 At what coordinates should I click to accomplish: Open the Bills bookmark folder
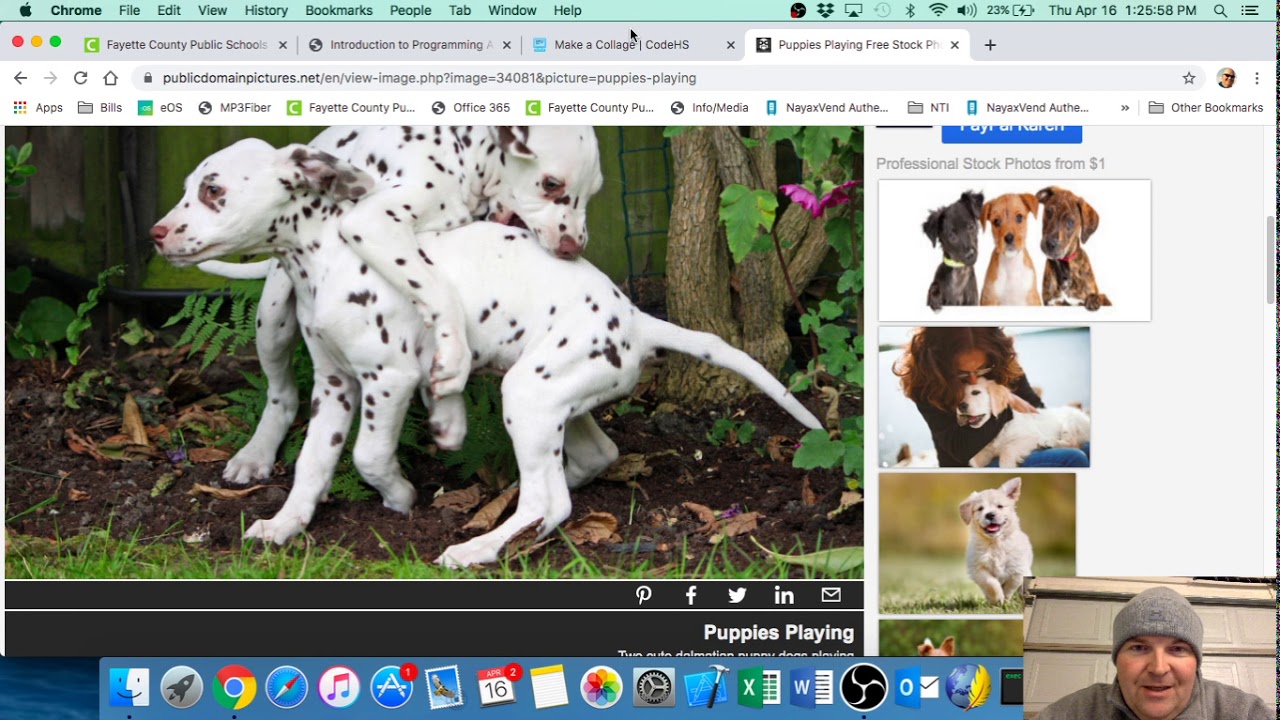pos(100,108)
